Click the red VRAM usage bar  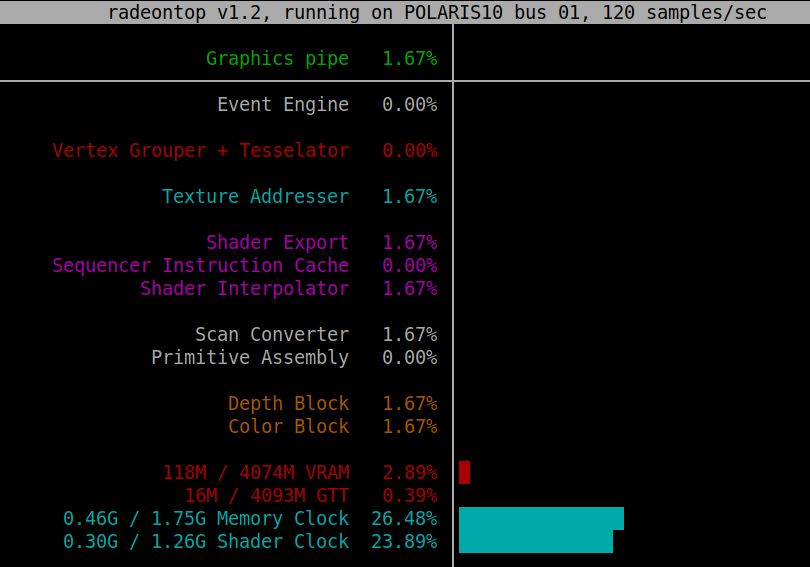coord(464,472)
